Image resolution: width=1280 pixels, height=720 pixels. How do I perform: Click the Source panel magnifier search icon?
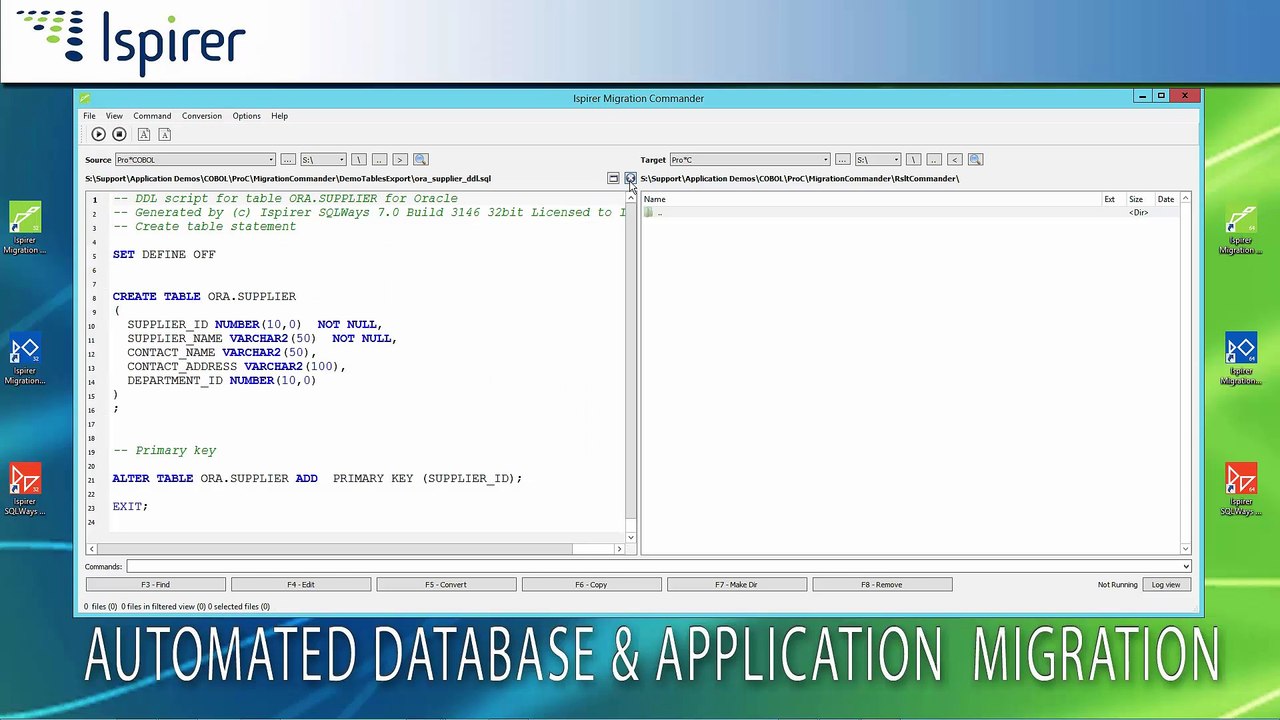tap(421, 160)
